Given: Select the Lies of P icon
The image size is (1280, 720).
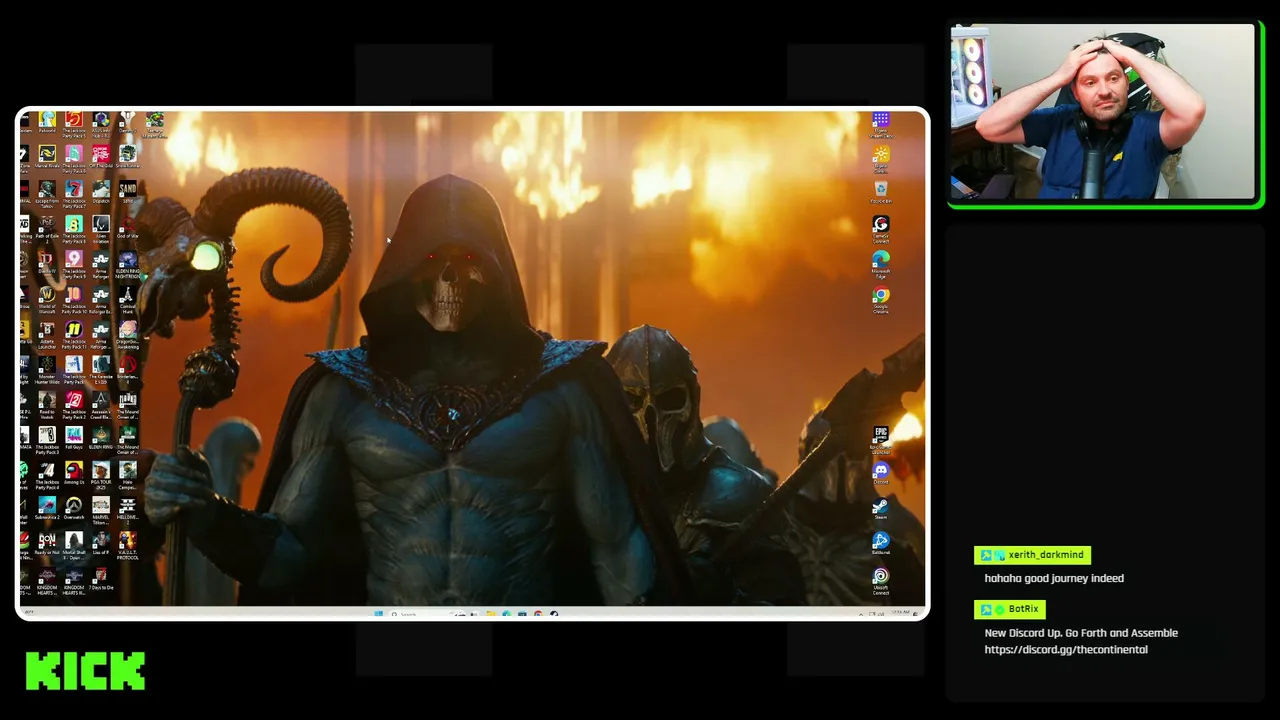Looking at the screenshot, I should pos(101,545).
